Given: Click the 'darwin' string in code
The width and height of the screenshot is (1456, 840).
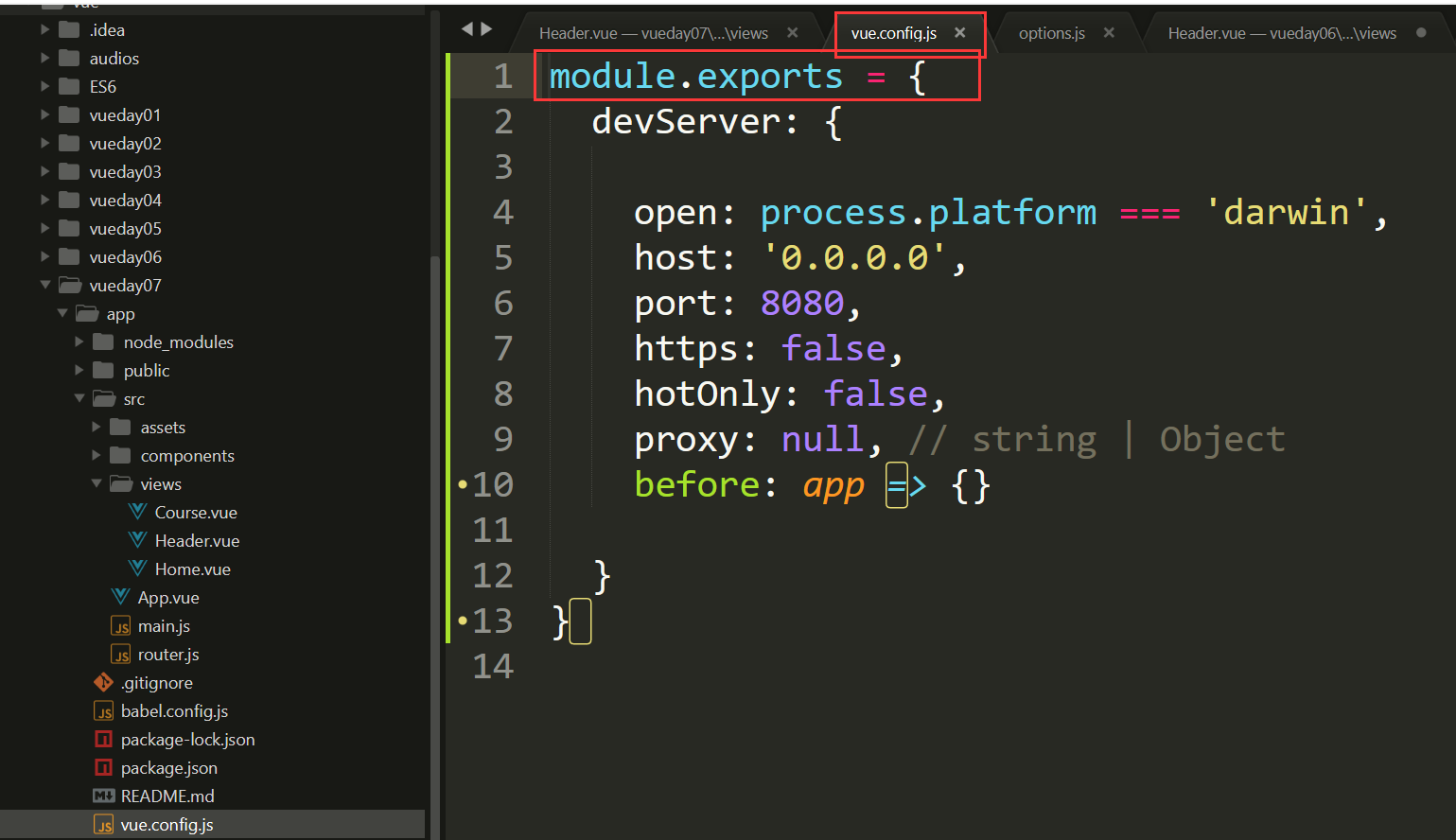Looking at the screenshot, I should pyautogui.click(x=1286, y=212).
